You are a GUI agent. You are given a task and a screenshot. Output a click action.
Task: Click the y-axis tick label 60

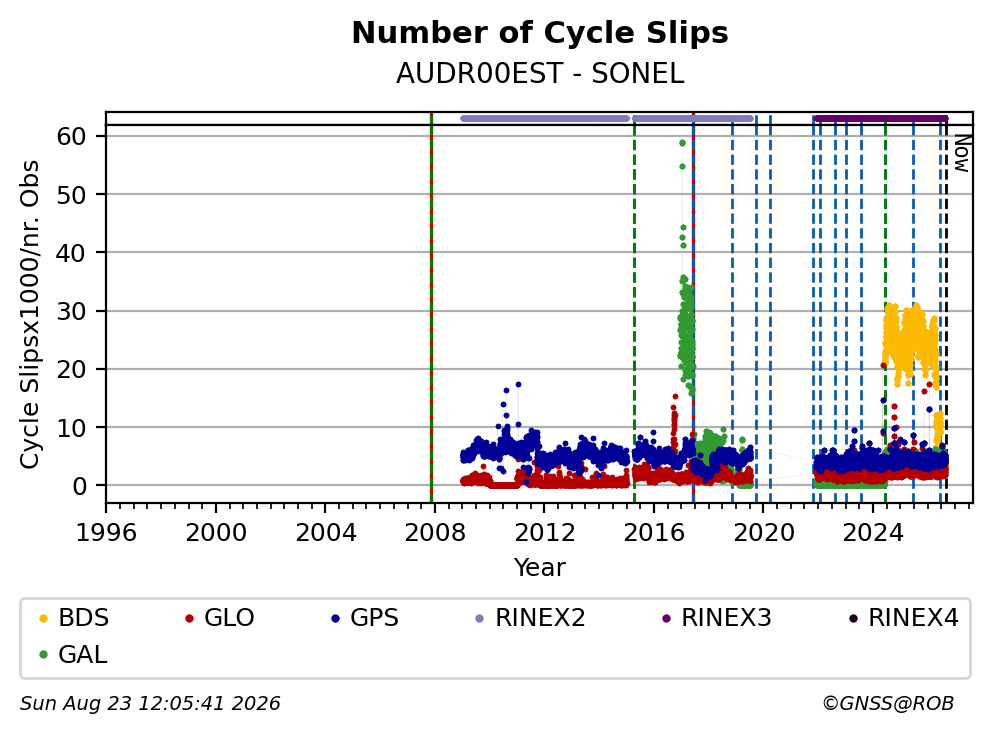(71, 136)
